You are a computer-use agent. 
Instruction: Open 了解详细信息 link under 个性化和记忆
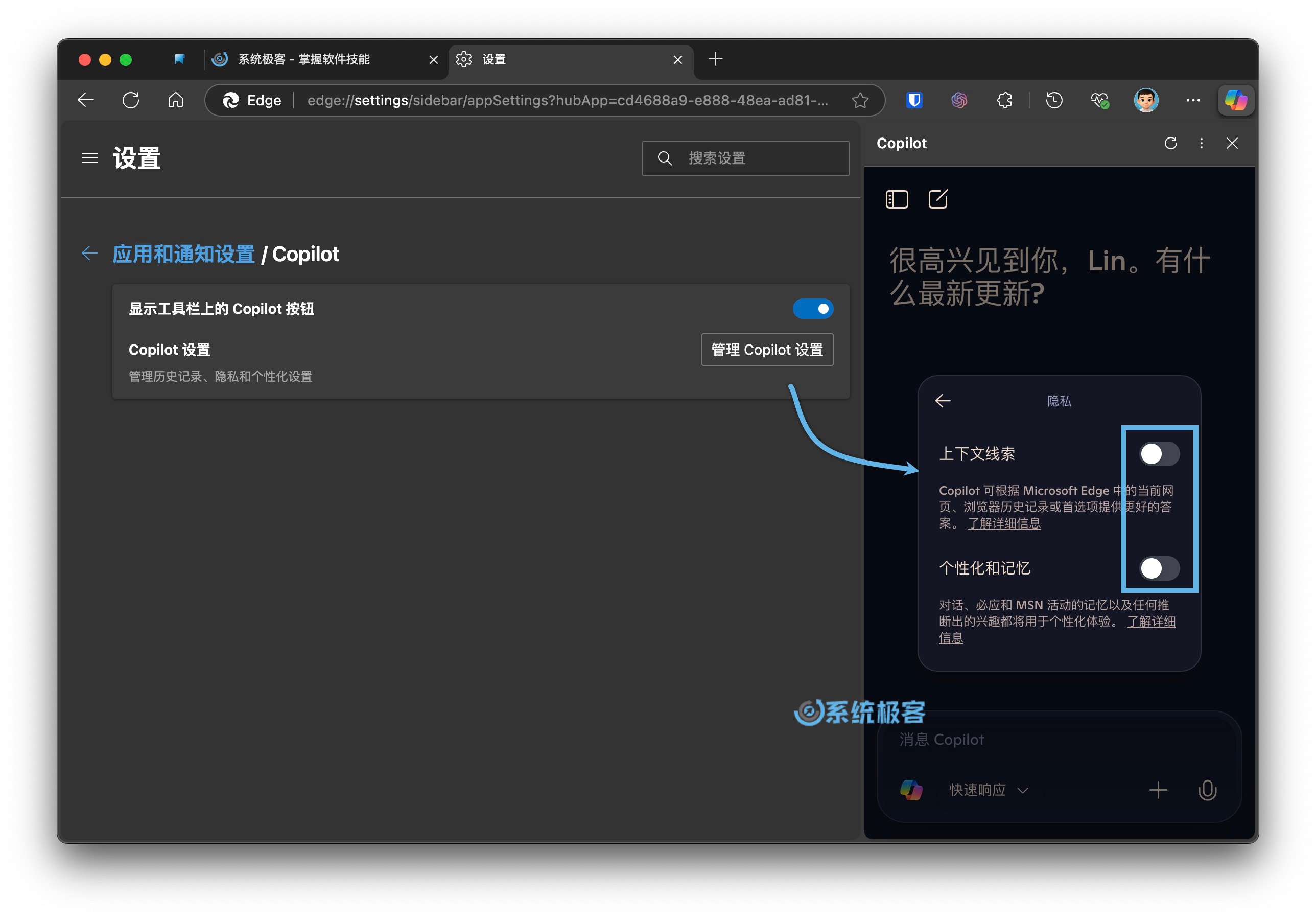pyautogui.click(x=1057, y=630)
